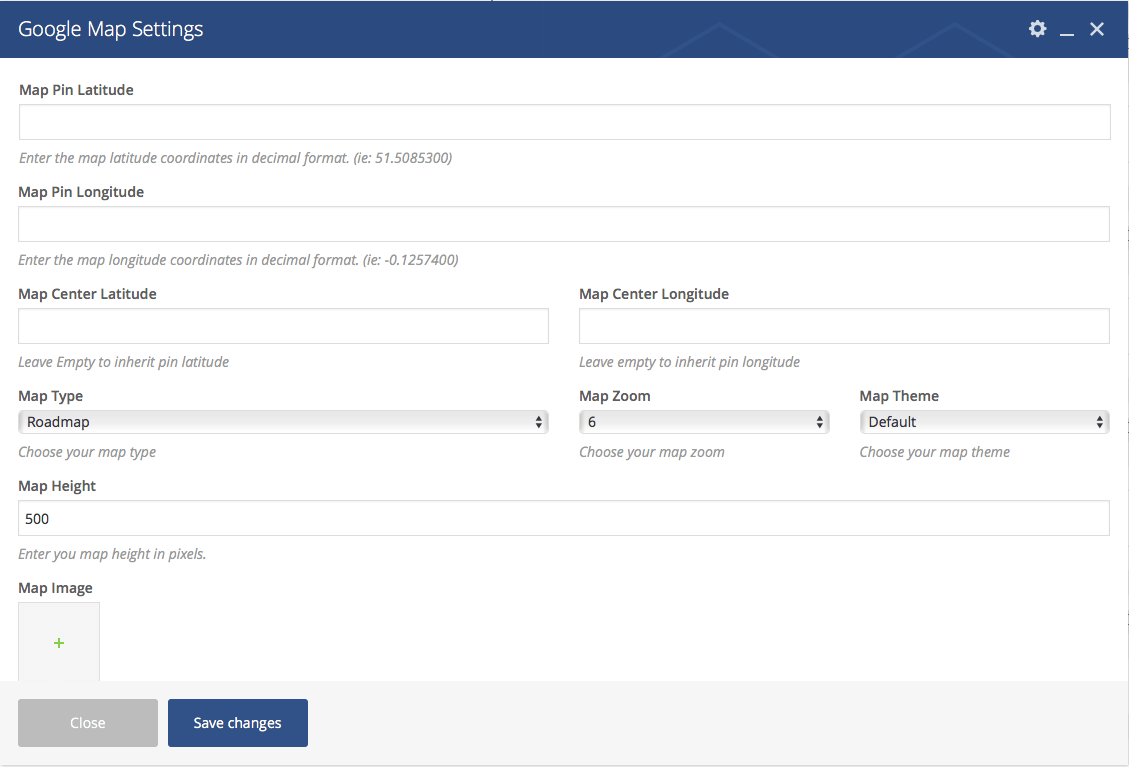This screenshot has height=767, width=1129.
Task: Close dialog using the X icon
Action: pos(1097,29)
